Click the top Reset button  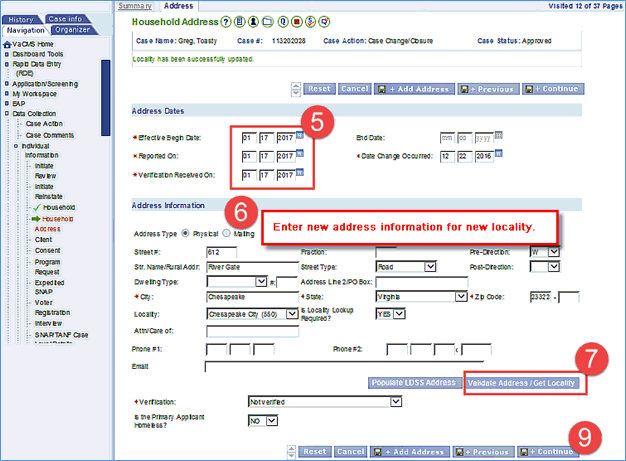click(x=319, y=89)
